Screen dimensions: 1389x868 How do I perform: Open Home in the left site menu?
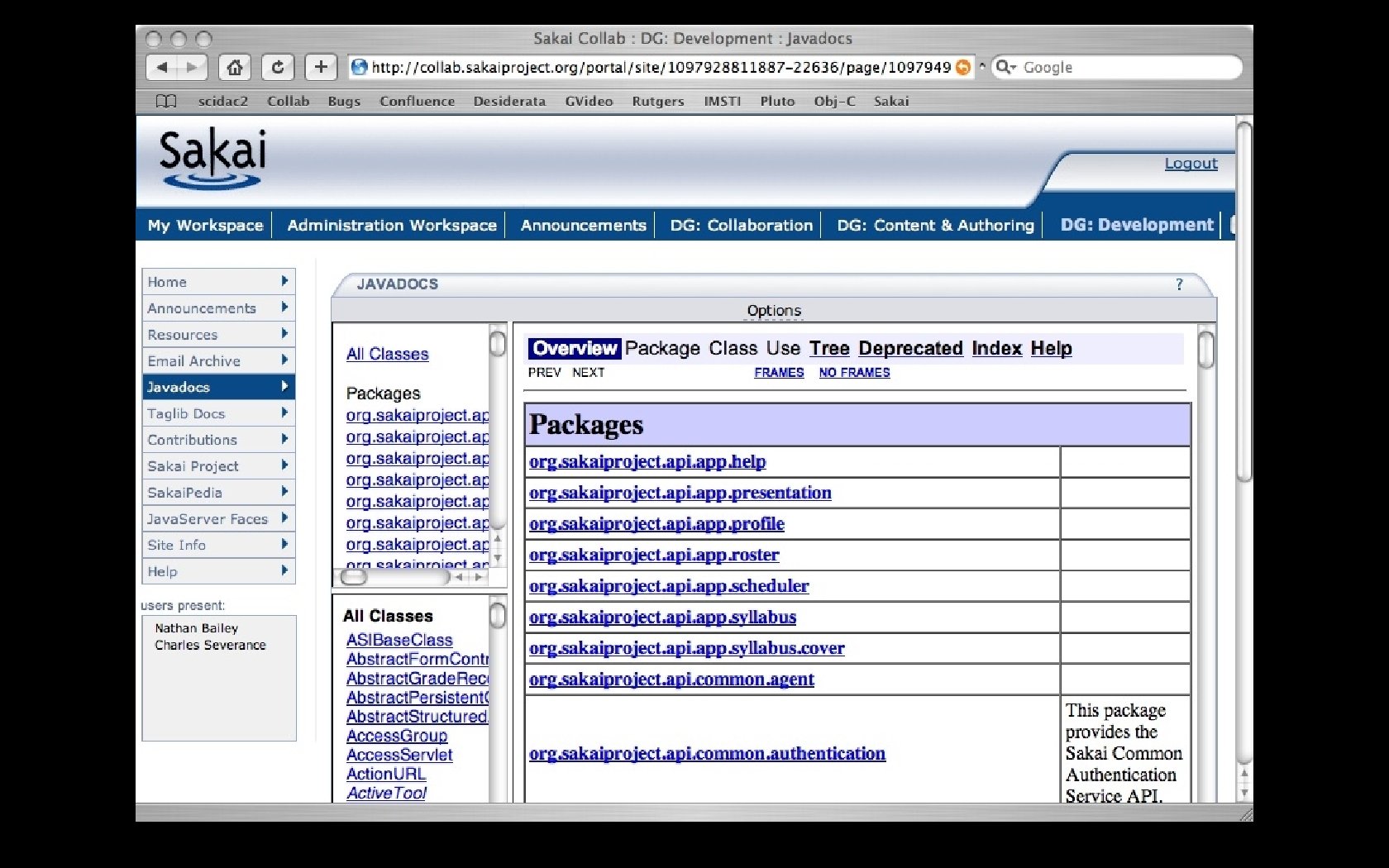coord(218,282)
